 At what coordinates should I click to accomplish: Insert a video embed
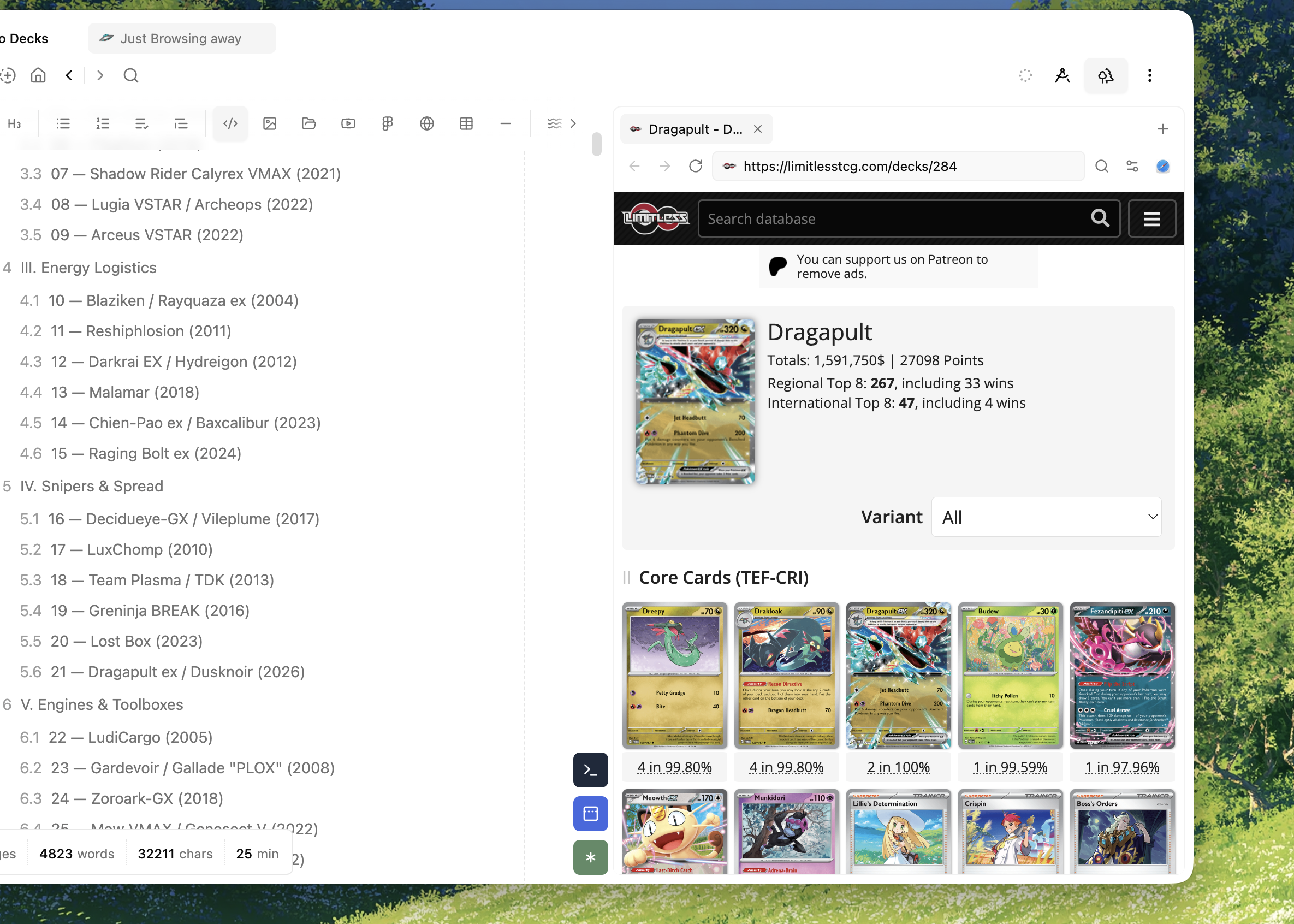point(348,123)
